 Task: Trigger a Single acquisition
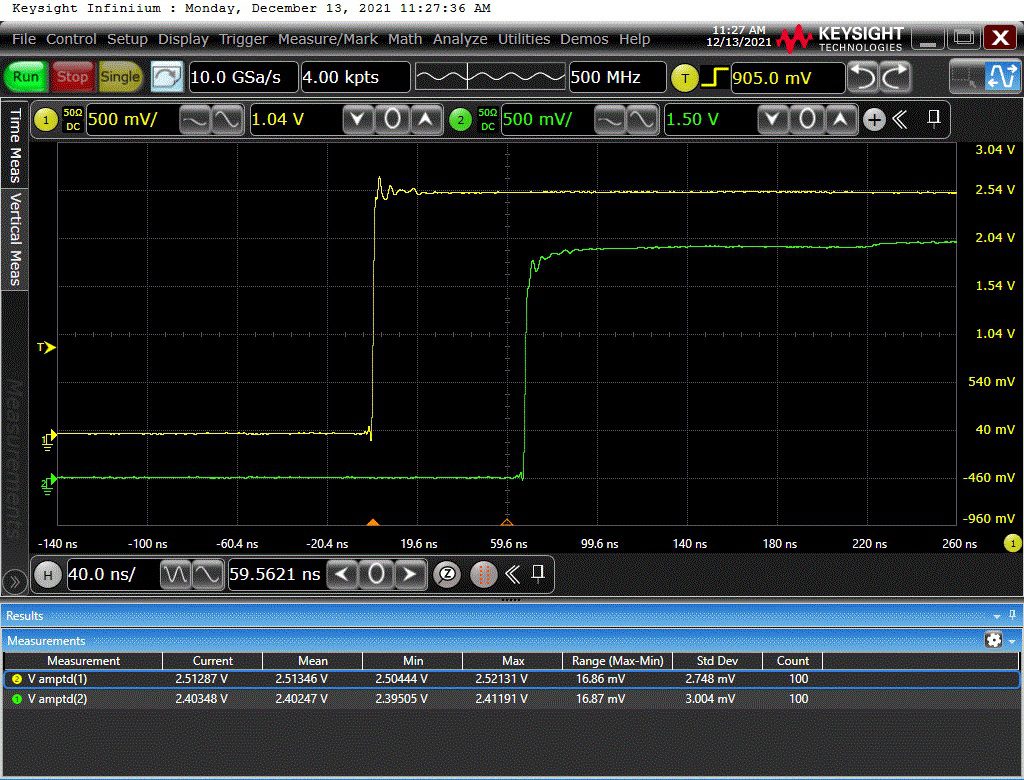click(120, 77)
